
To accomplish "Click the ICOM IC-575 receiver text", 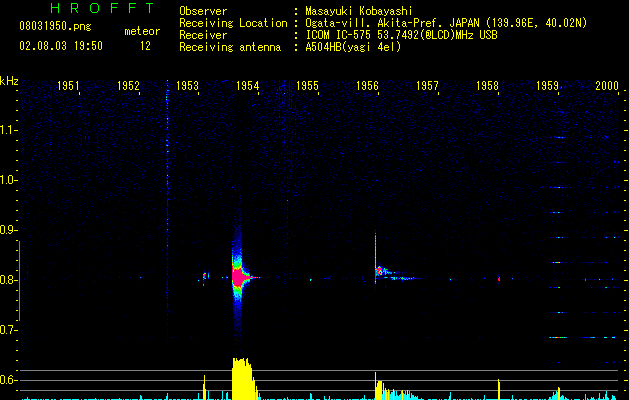I will [x=401, y=35].
